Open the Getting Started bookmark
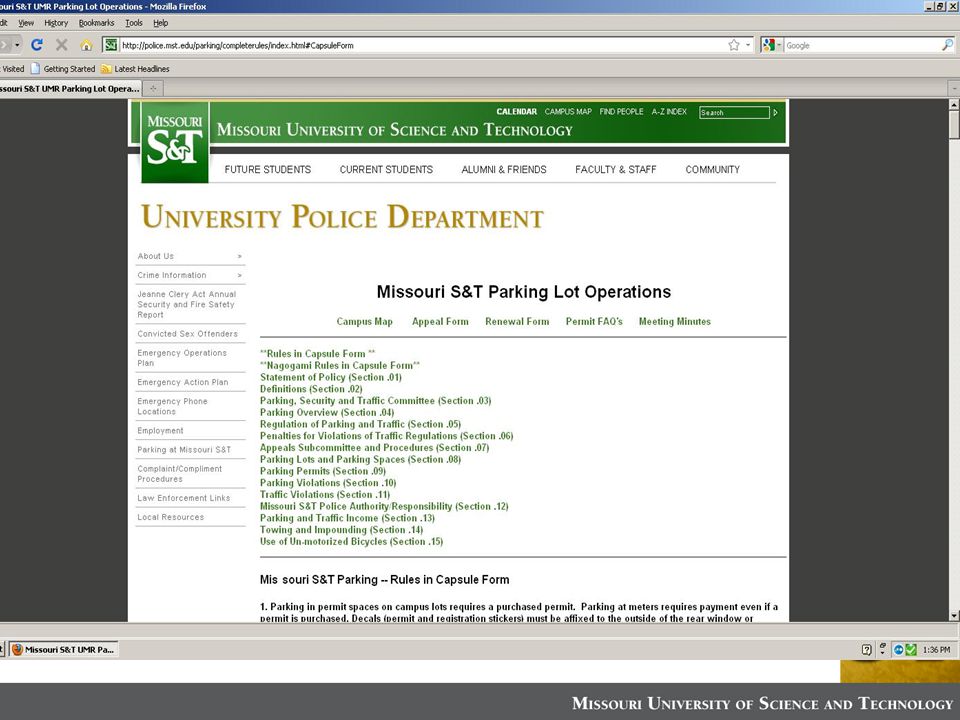This screenshot has height=720, width=960. 63,69
